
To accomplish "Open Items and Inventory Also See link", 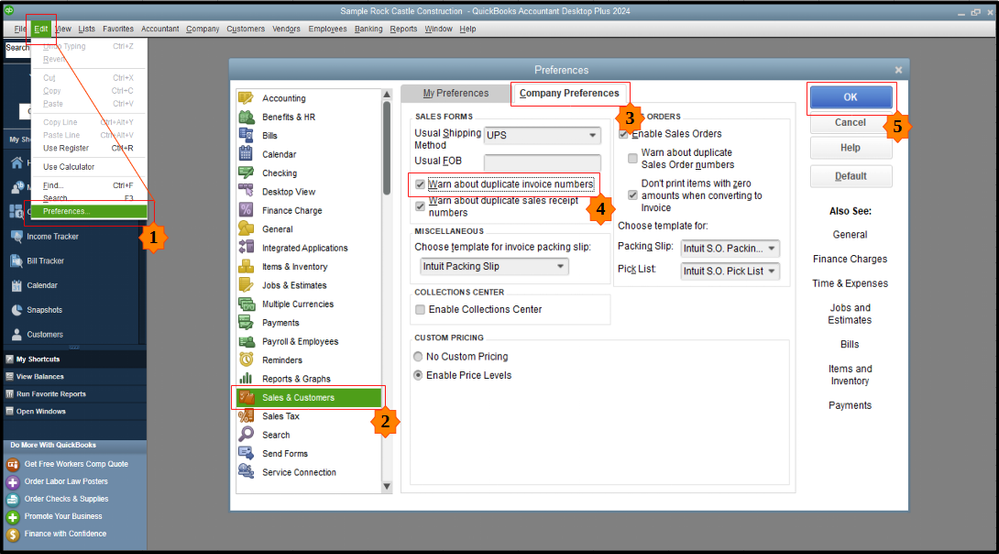I will point(850,374).
